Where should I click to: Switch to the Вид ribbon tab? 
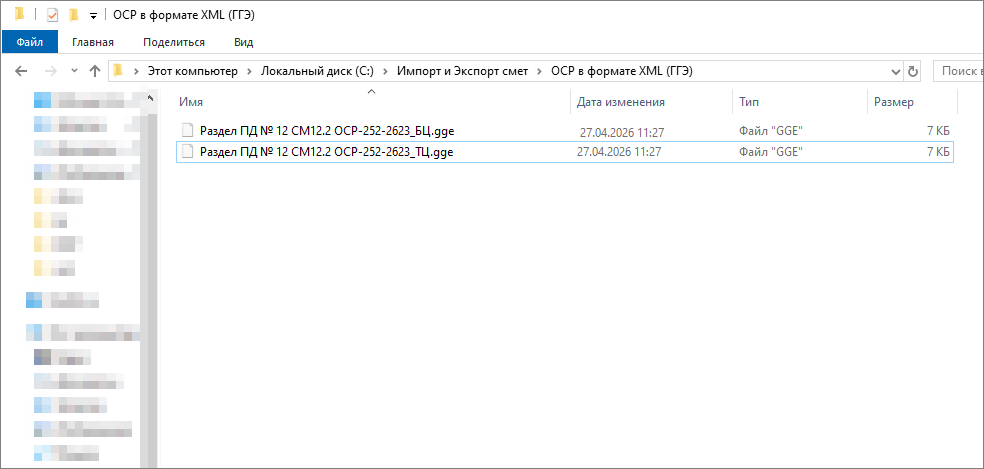click(243, 42)
